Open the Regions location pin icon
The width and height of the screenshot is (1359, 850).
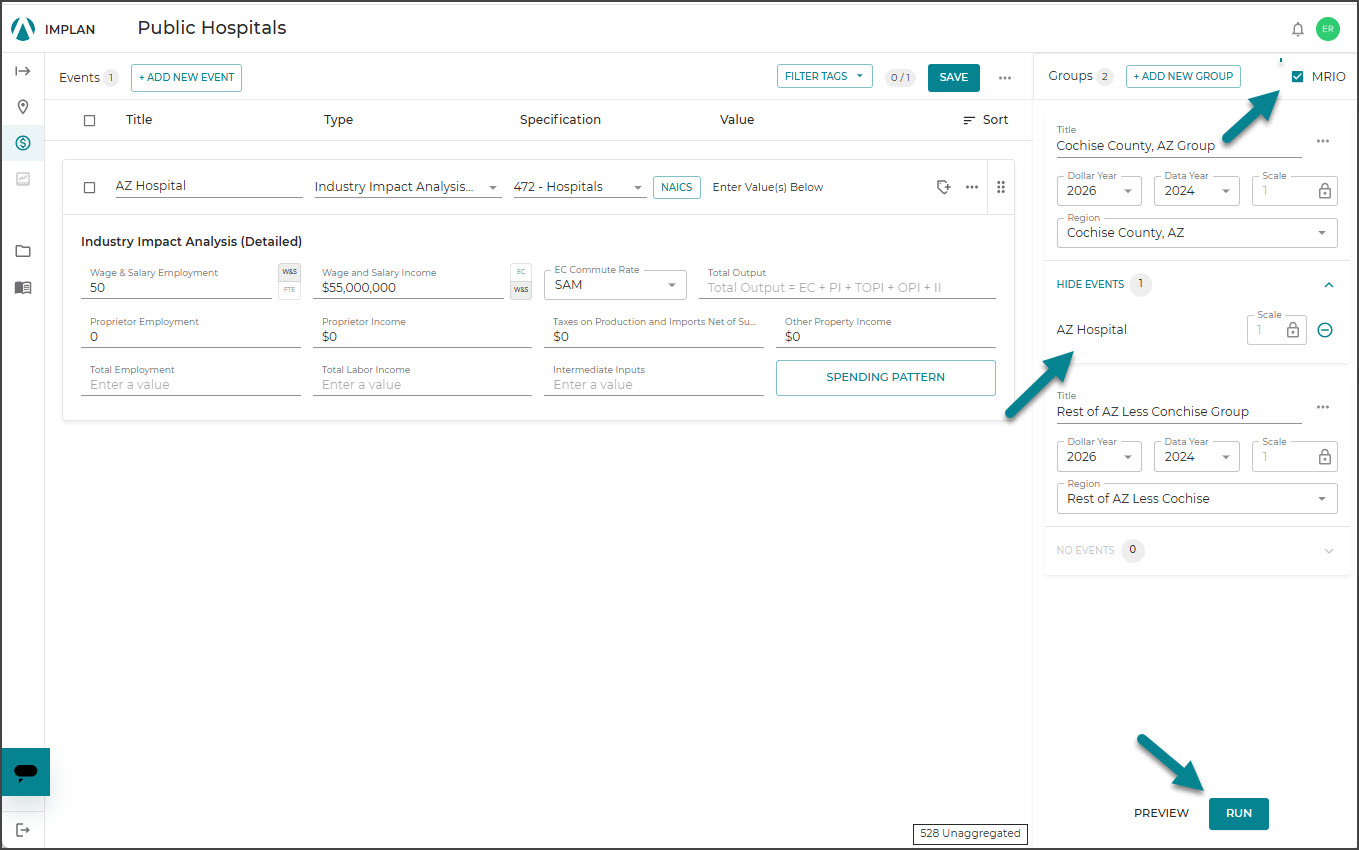(x=23, y=107)
